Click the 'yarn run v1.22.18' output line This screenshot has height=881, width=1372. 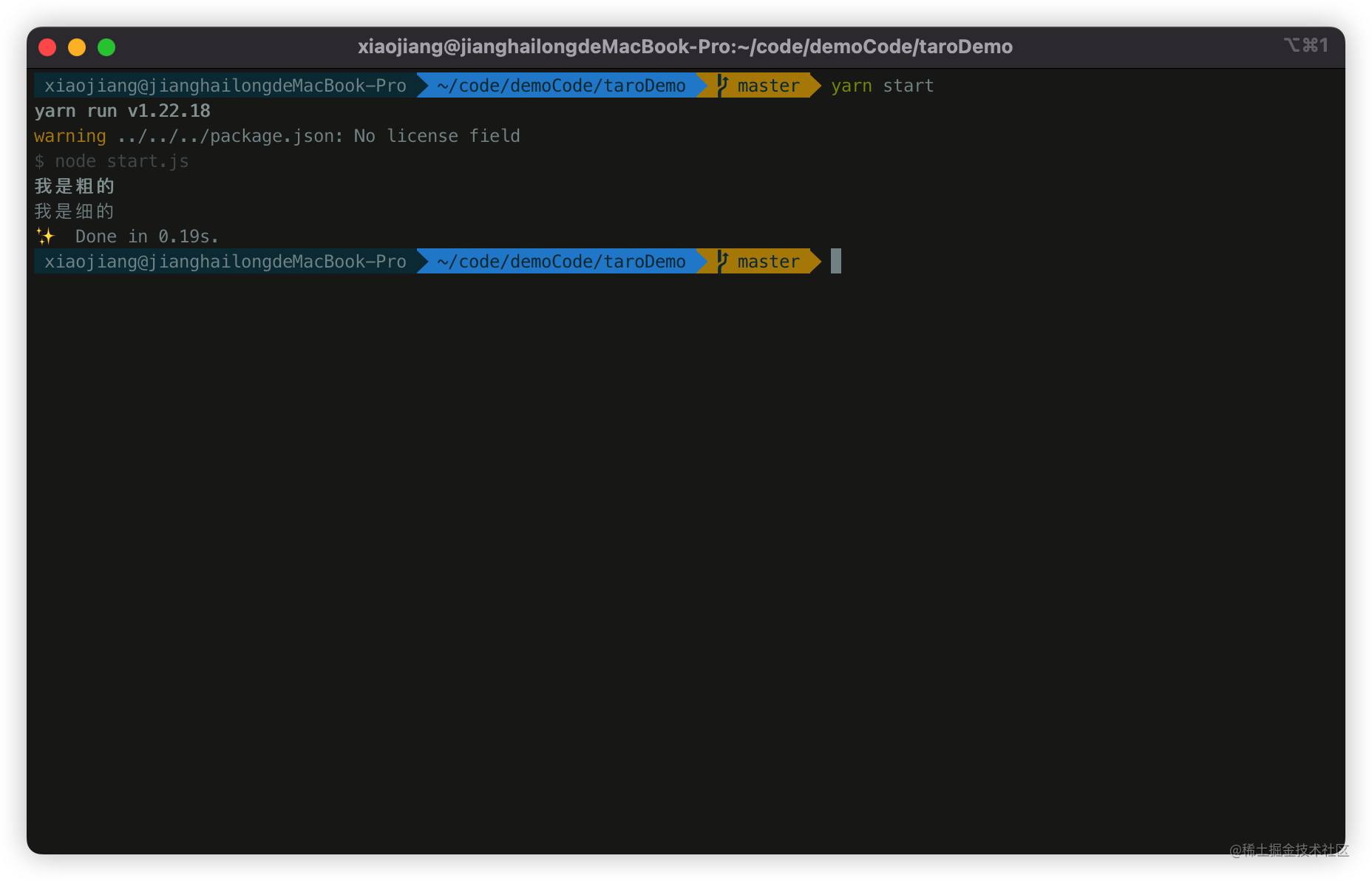pos(123,111)
